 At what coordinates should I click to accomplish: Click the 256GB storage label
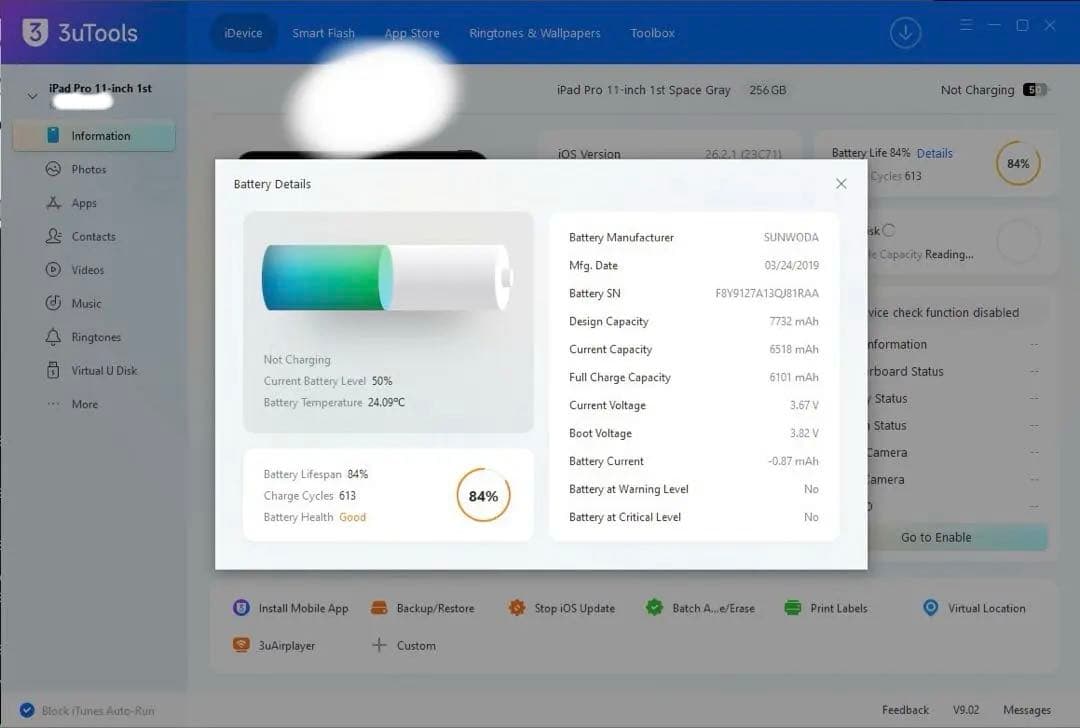pyautogui.click(x=767, y=90)
